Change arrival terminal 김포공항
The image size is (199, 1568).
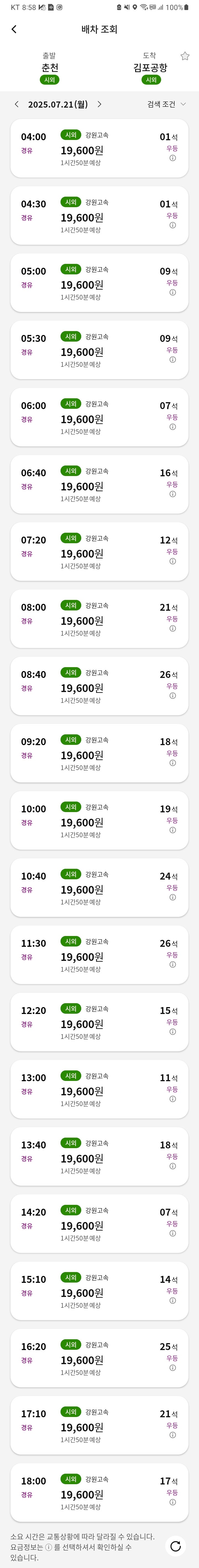[x=150, y=67]
